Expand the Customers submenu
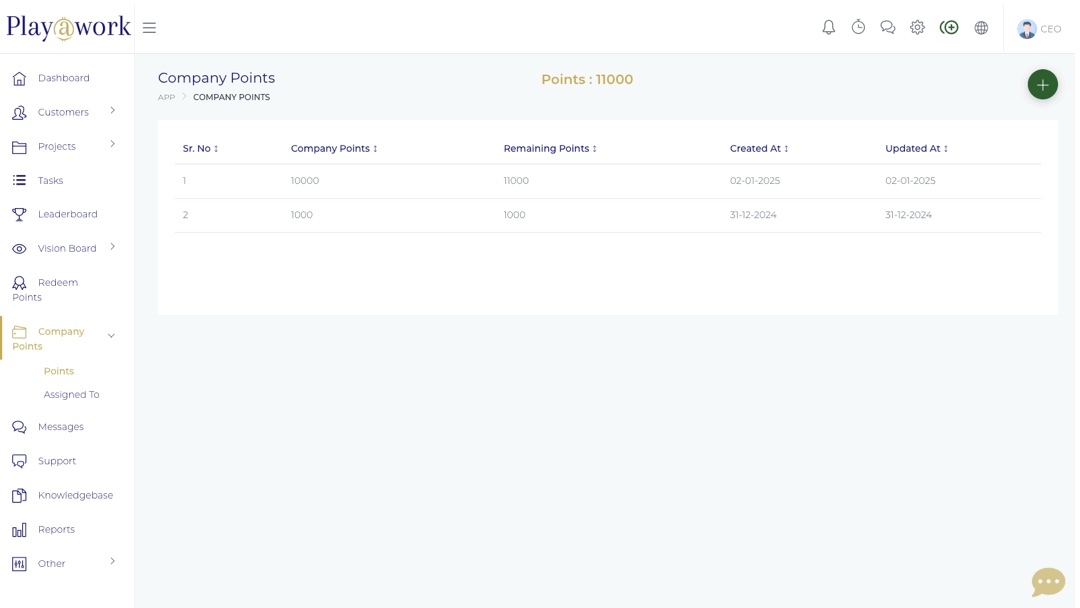The height and width of the screenshot is (608, 1080). pyautogui.click(x=63, y=112)
